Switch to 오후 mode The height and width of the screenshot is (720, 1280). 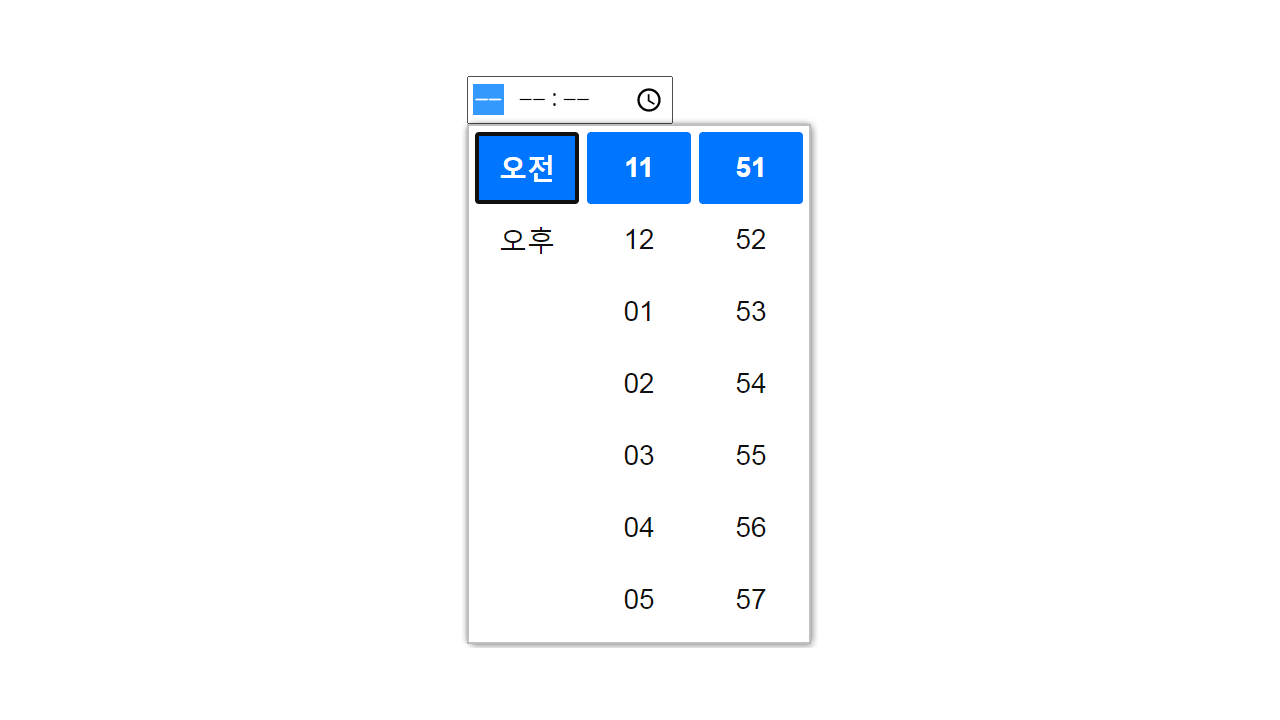click(x=526, y=239)
